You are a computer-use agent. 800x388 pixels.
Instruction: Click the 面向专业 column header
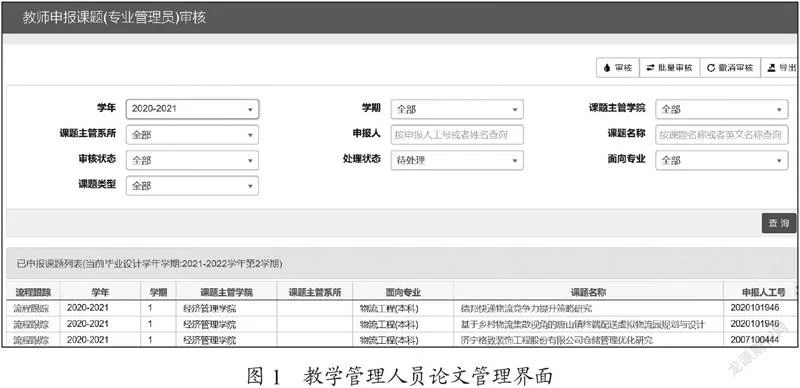(x=403, y=293)
